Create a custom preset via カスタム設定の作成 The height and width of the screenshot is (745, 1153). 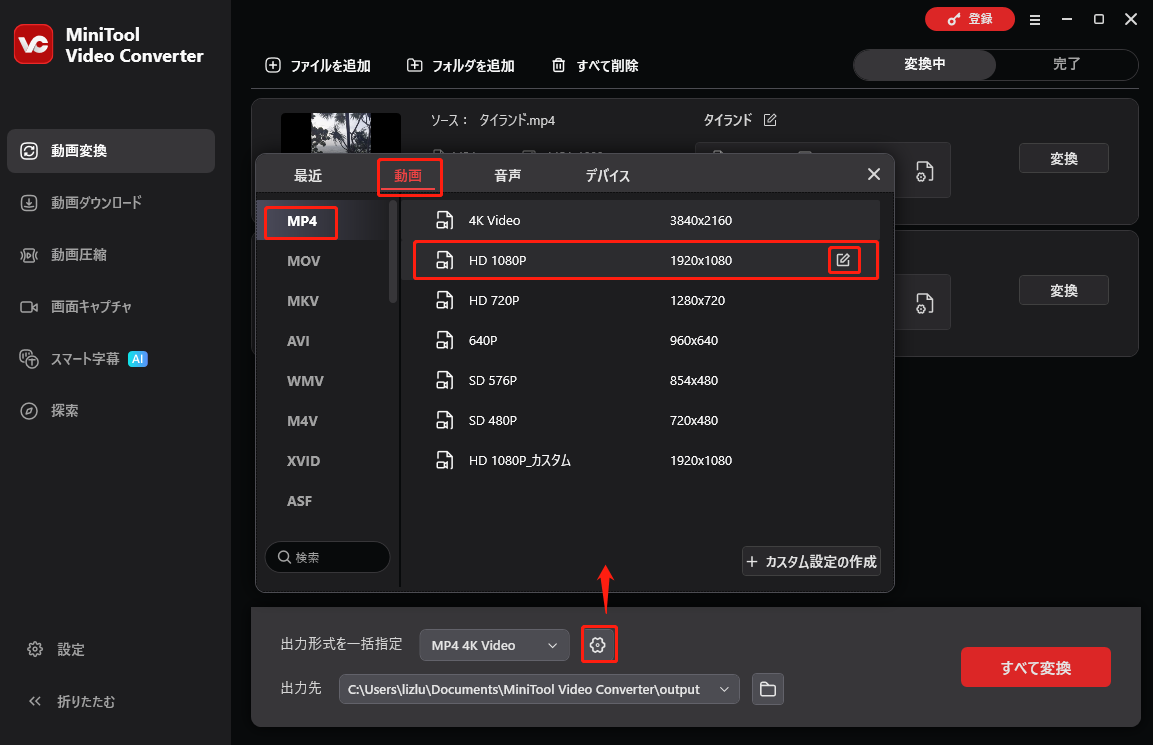click(x=811, y=562)
